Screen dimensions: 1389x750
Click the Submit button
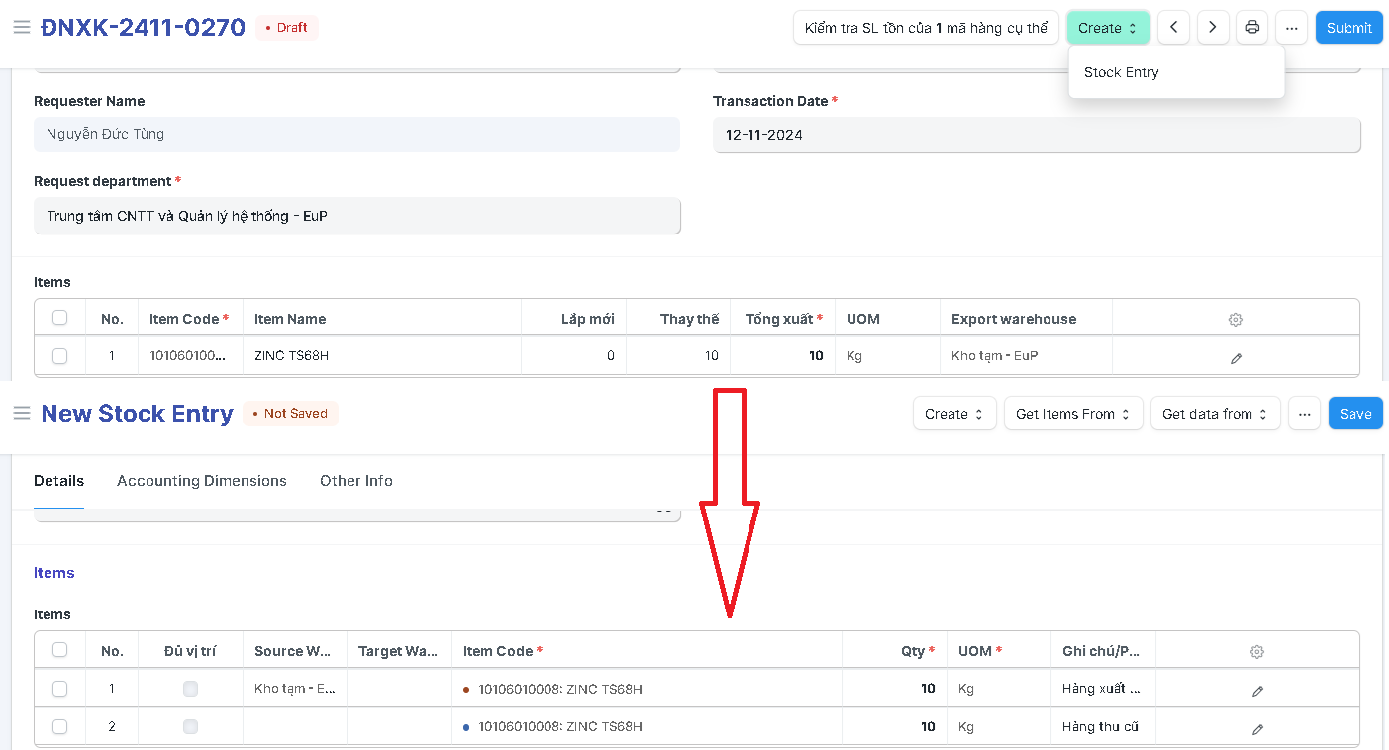click(1349, 28)
